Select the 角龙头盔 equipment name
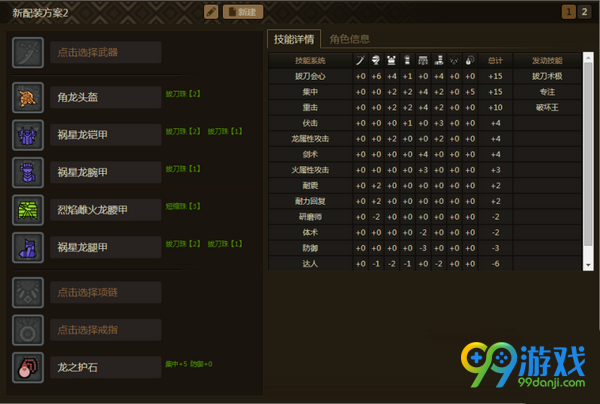 pyautogui.click(x=106, y=97)
